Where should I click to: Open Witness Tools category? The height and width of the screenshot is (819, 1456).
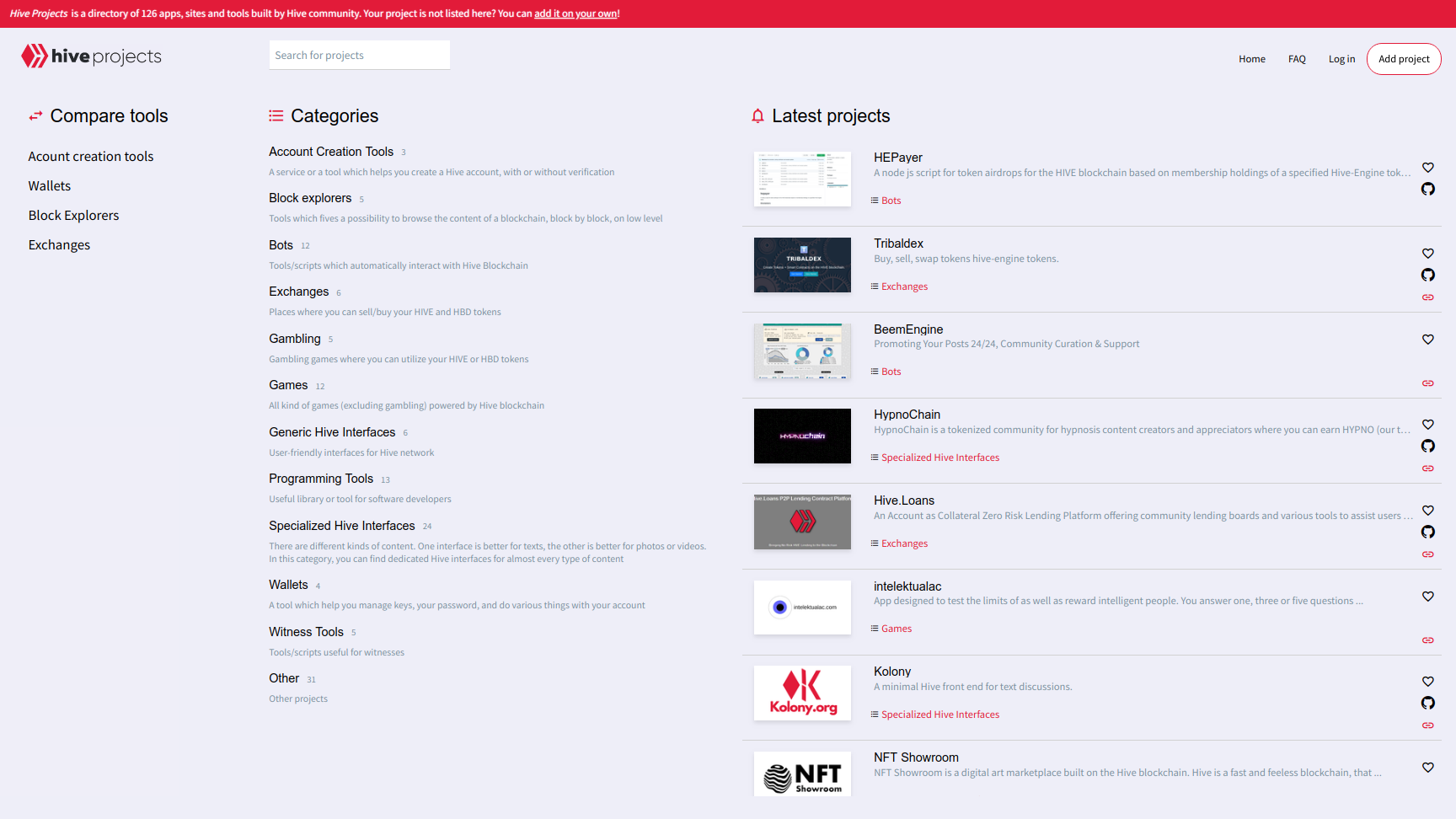(x=306, y=632)
